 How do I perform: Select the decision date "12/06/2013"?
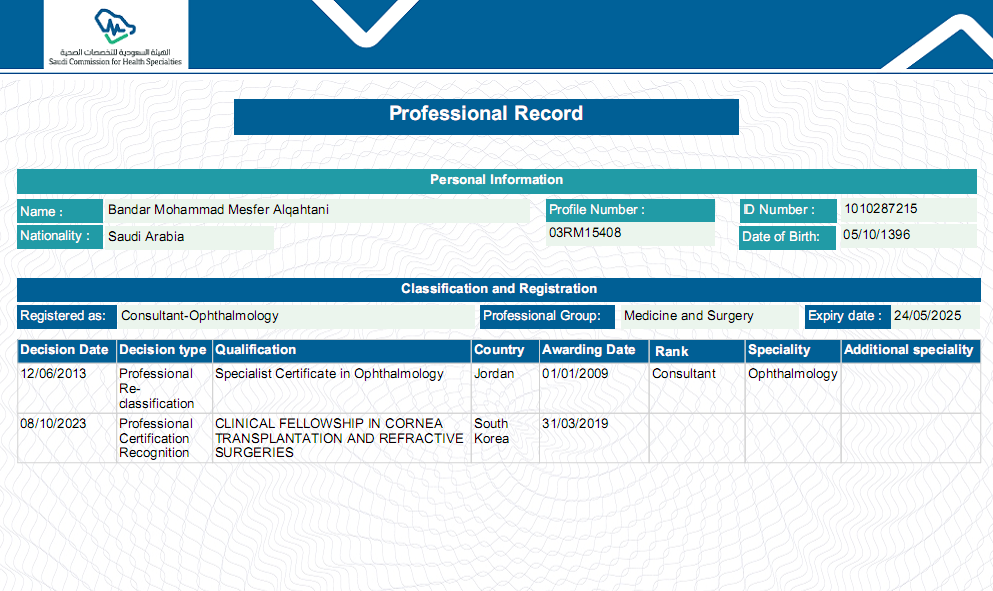coord(53,374)
